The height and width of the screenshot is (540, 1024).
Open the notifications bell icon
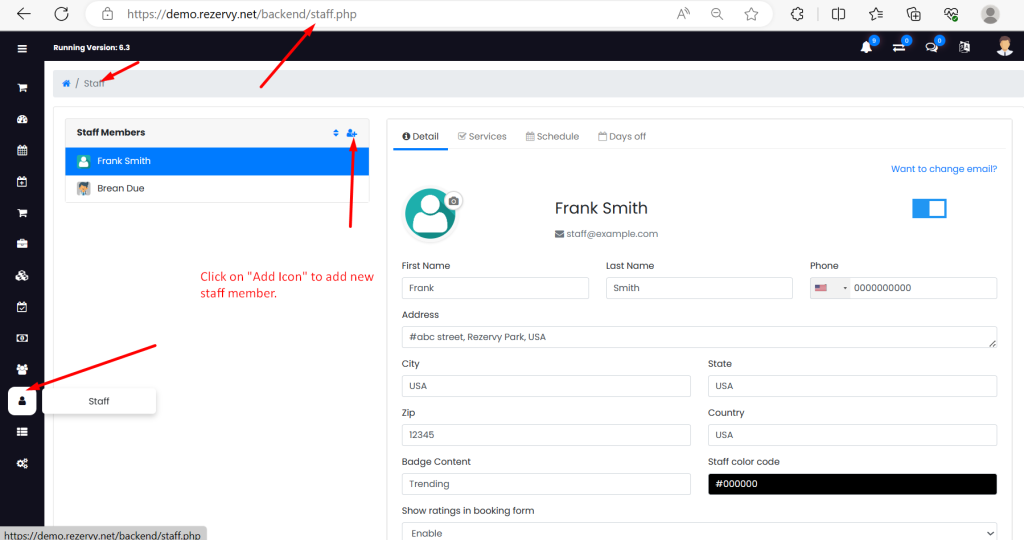(867, 47)
